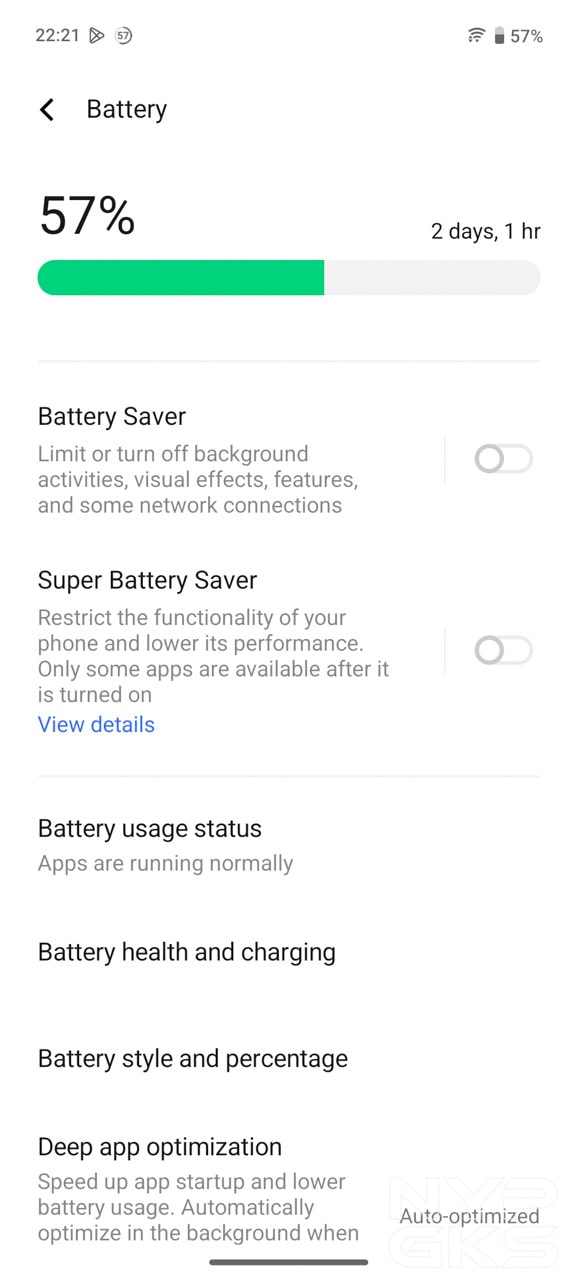Turn on Super Battery Saver
The height and width of the screenshot is (1280, 578).
(x=503, y=650)
